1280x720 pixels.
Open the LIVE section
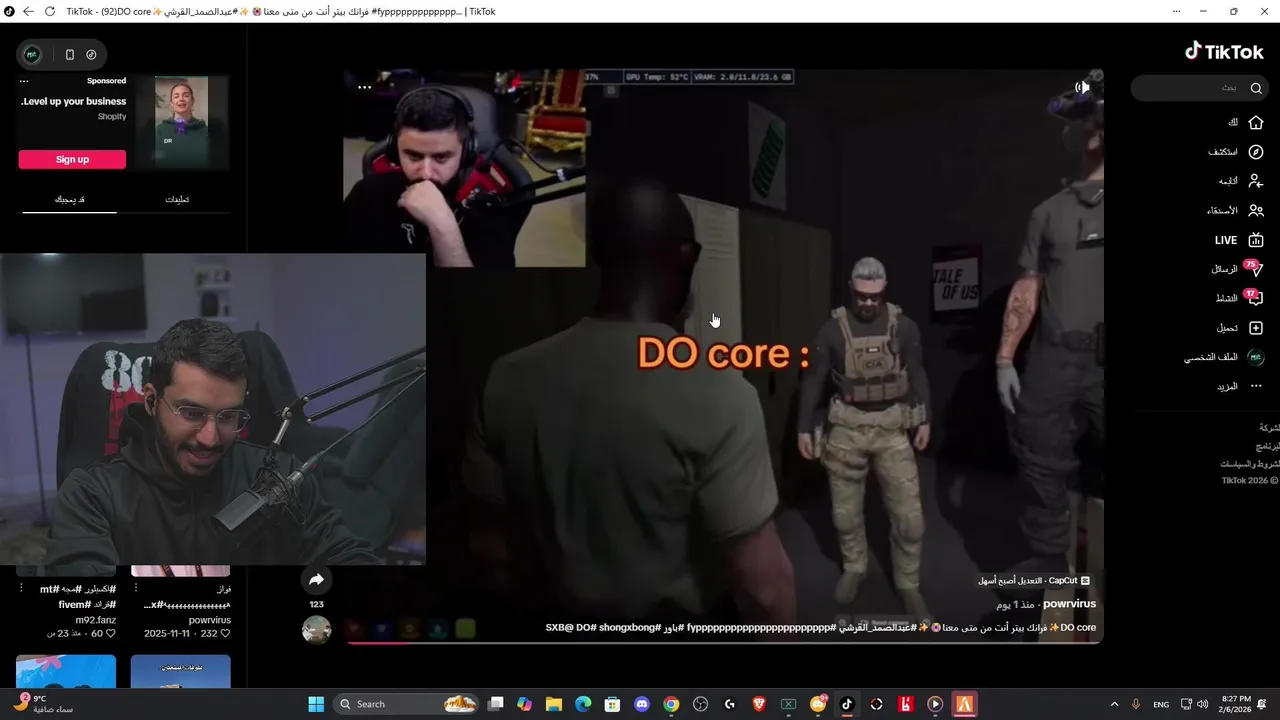click(1239, 240)
